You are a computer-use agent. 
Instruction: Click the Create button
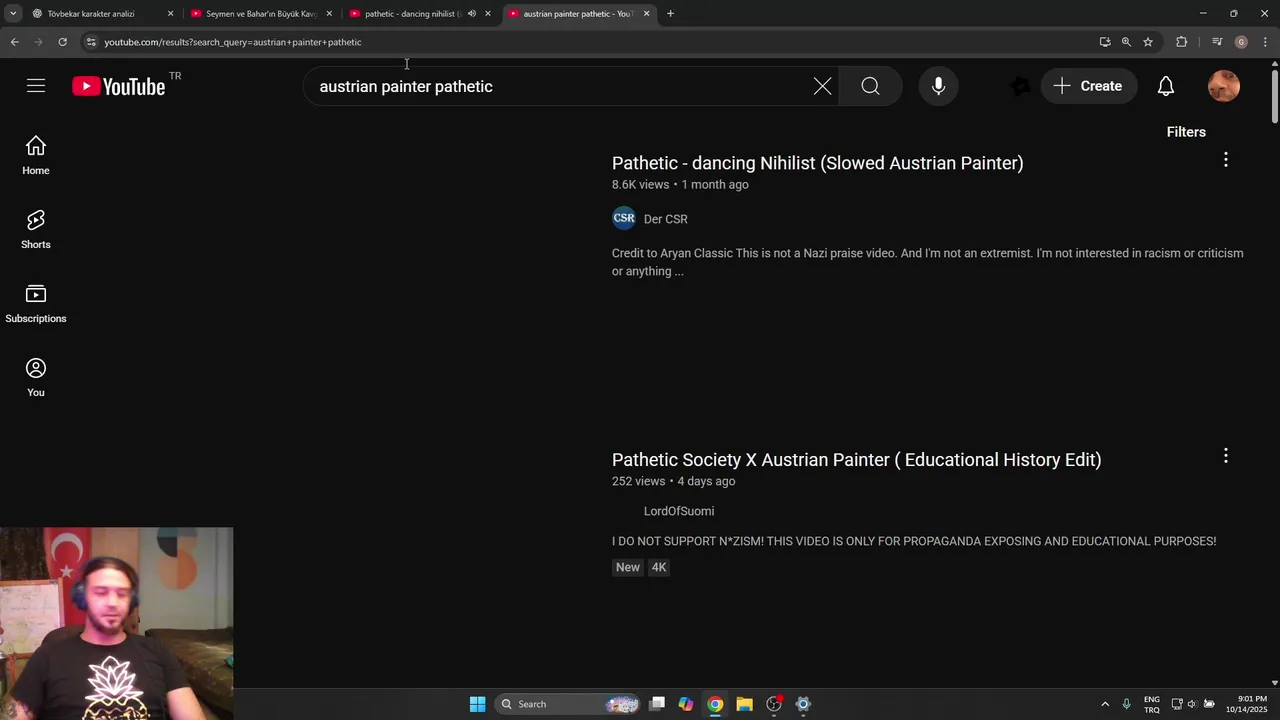click(1088, 86)
